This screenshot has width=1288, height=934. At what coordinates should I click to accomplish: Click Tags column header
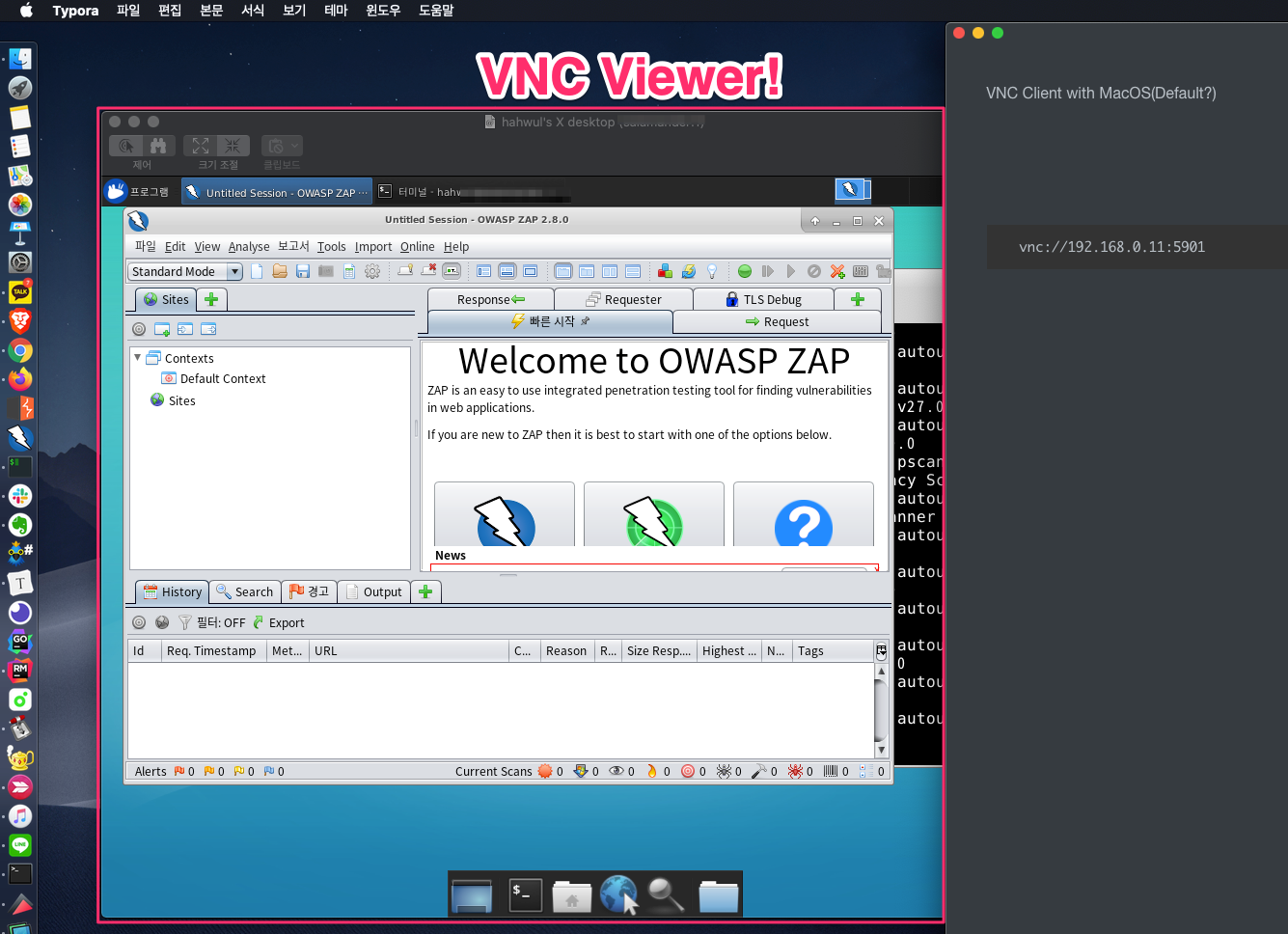833,650
